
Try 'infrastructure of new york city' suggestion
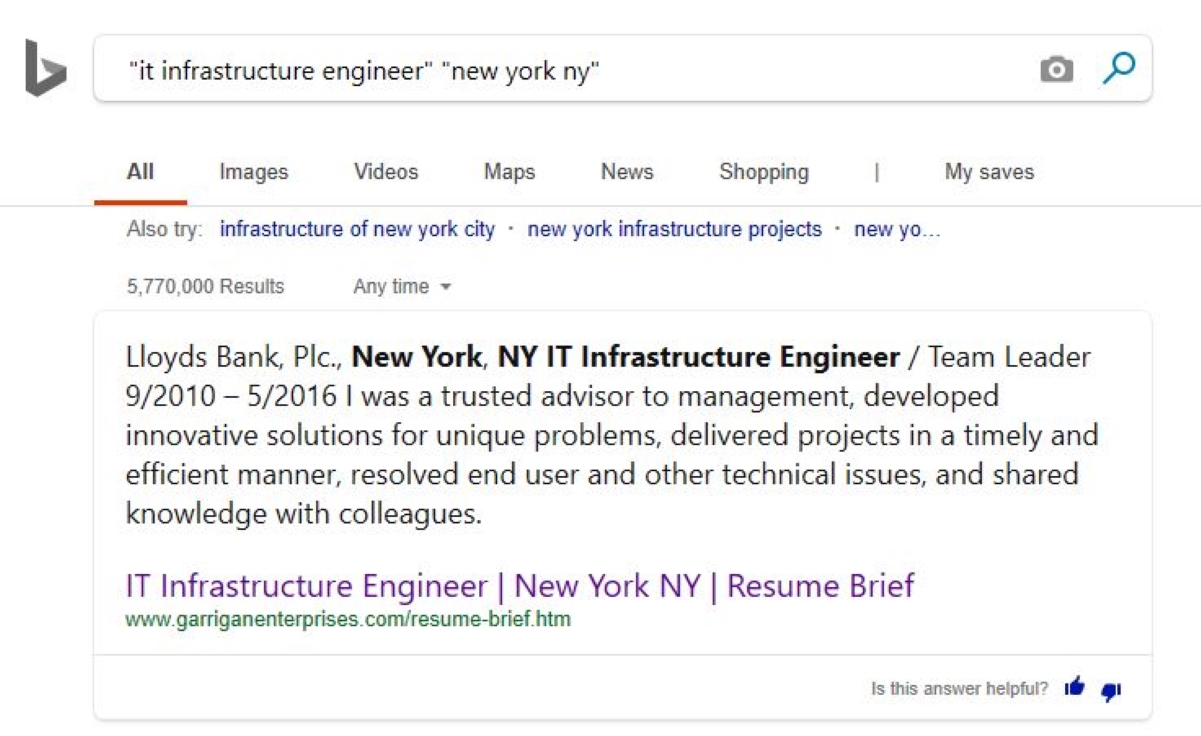[x=357, y=229]
